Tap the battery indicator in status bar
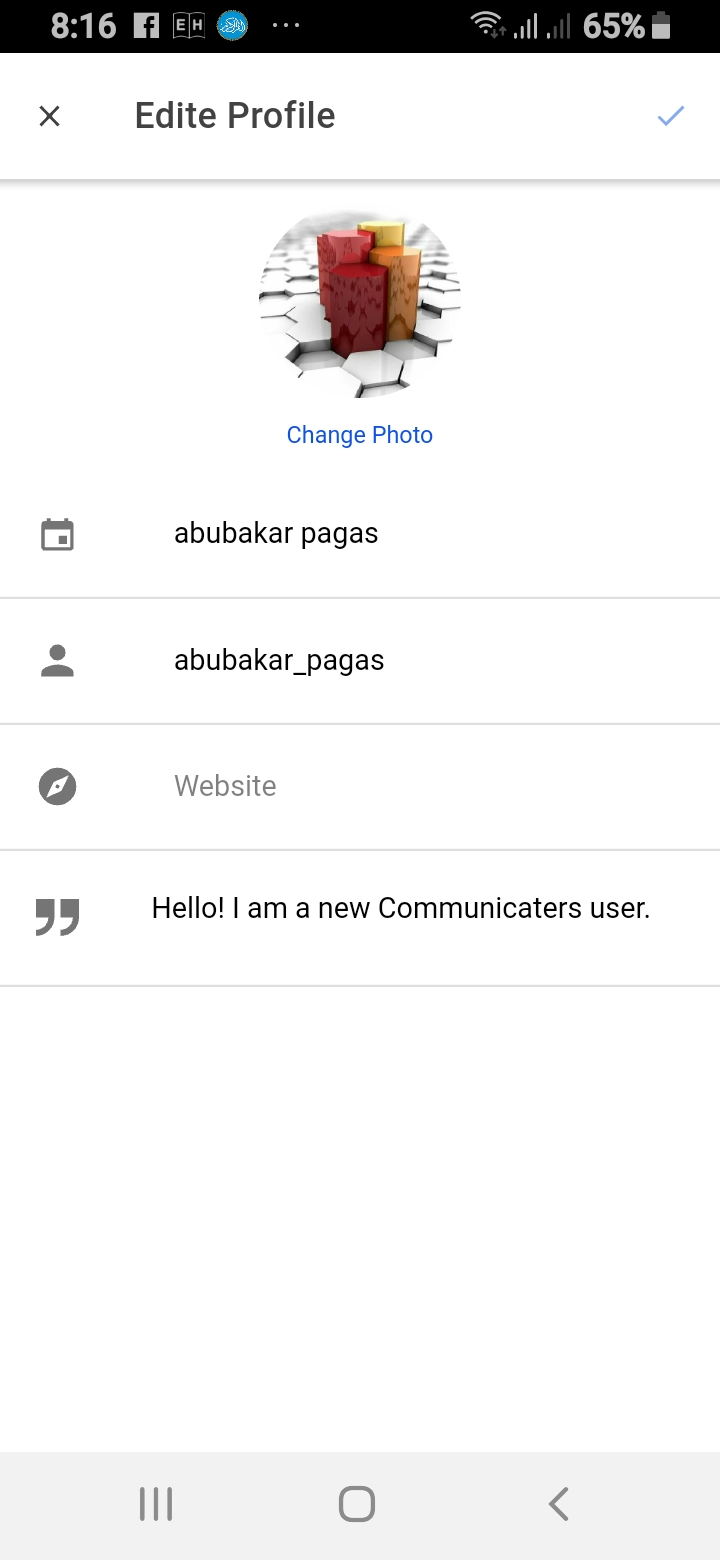The image size is (720, 1560). point(660,26)
